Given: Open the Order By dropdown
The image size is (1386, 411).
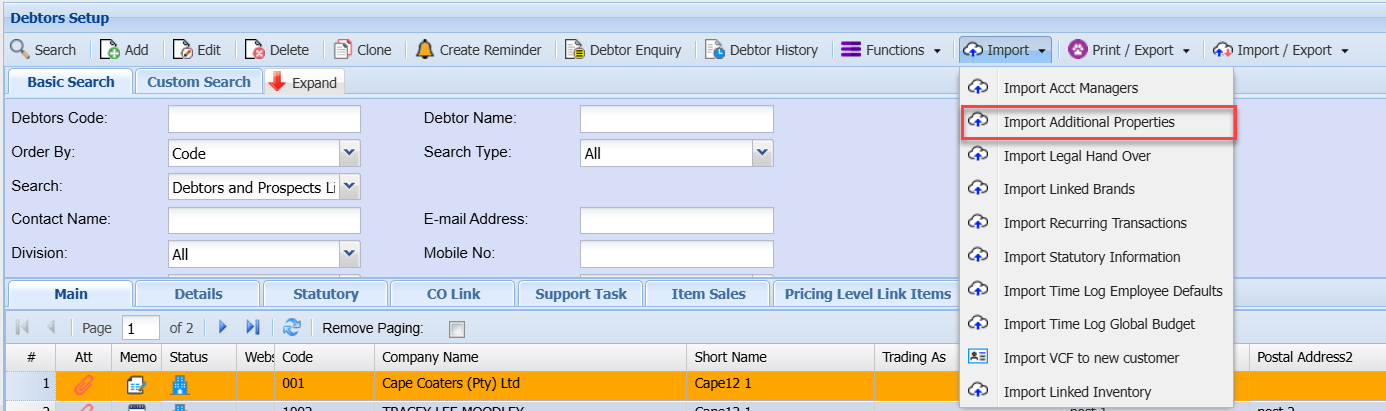Looking at the screenshot, I should click(x=349, y=153).
